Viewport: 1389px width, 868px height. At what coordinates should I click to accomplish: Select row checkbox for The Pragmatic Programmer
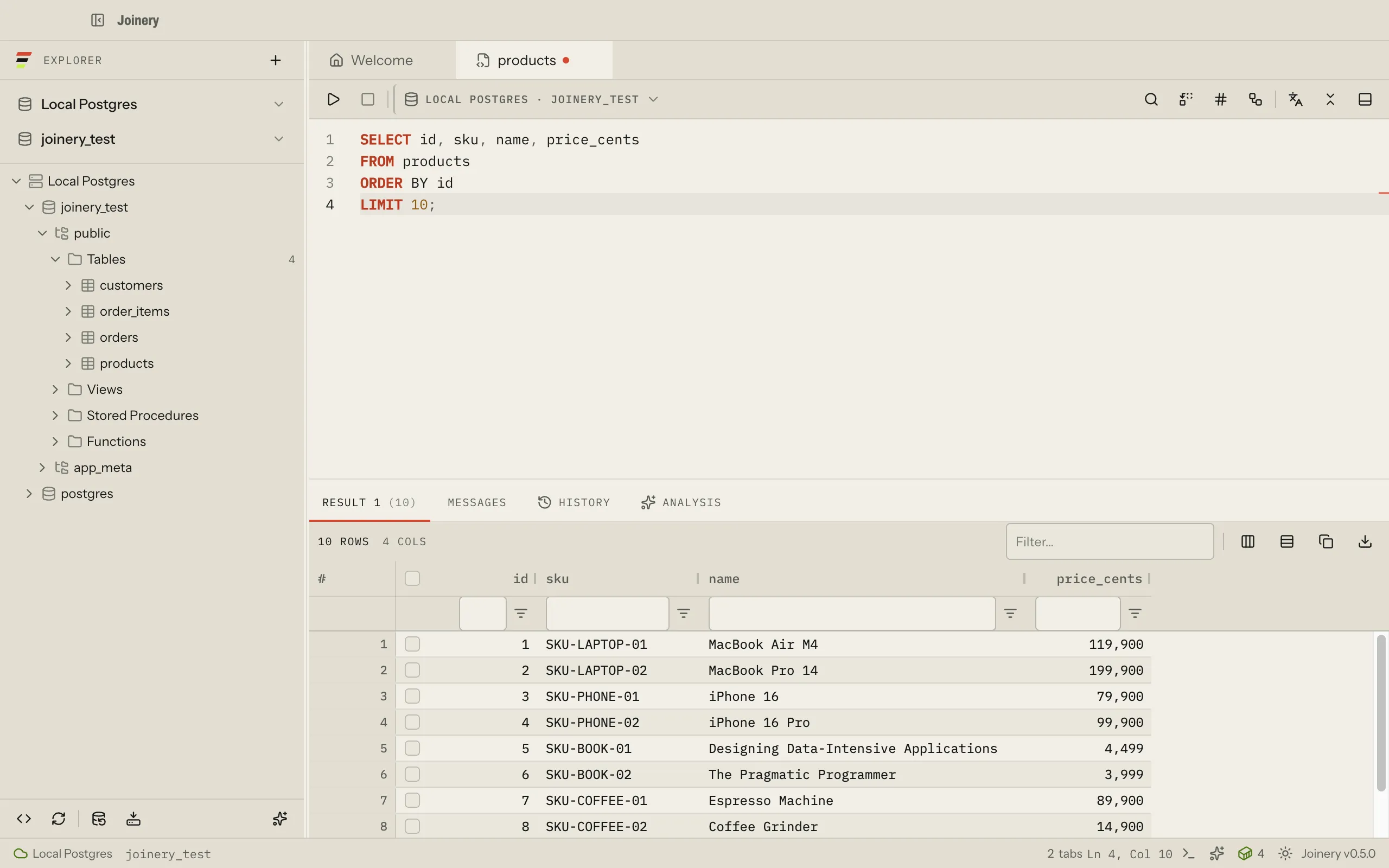click(412, 775)
